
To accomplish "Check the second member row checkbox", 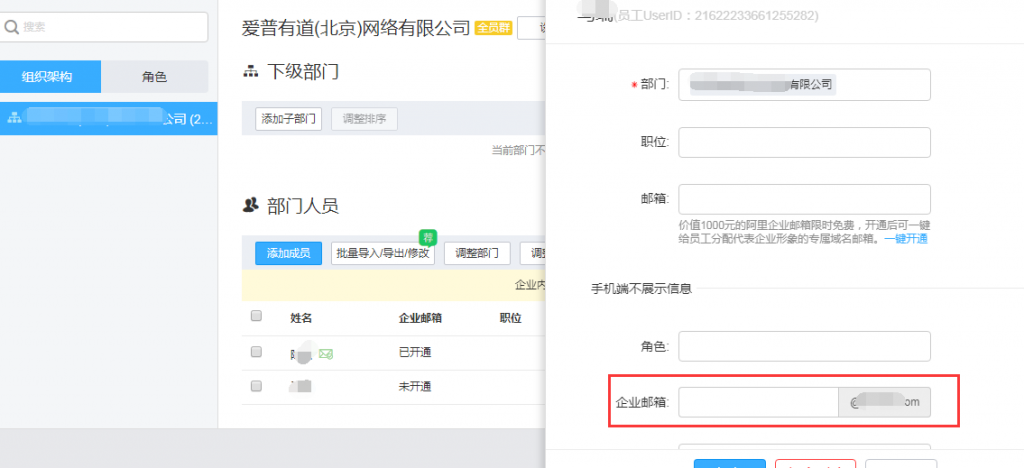I will pyautogui.click(x=256, y=385).
